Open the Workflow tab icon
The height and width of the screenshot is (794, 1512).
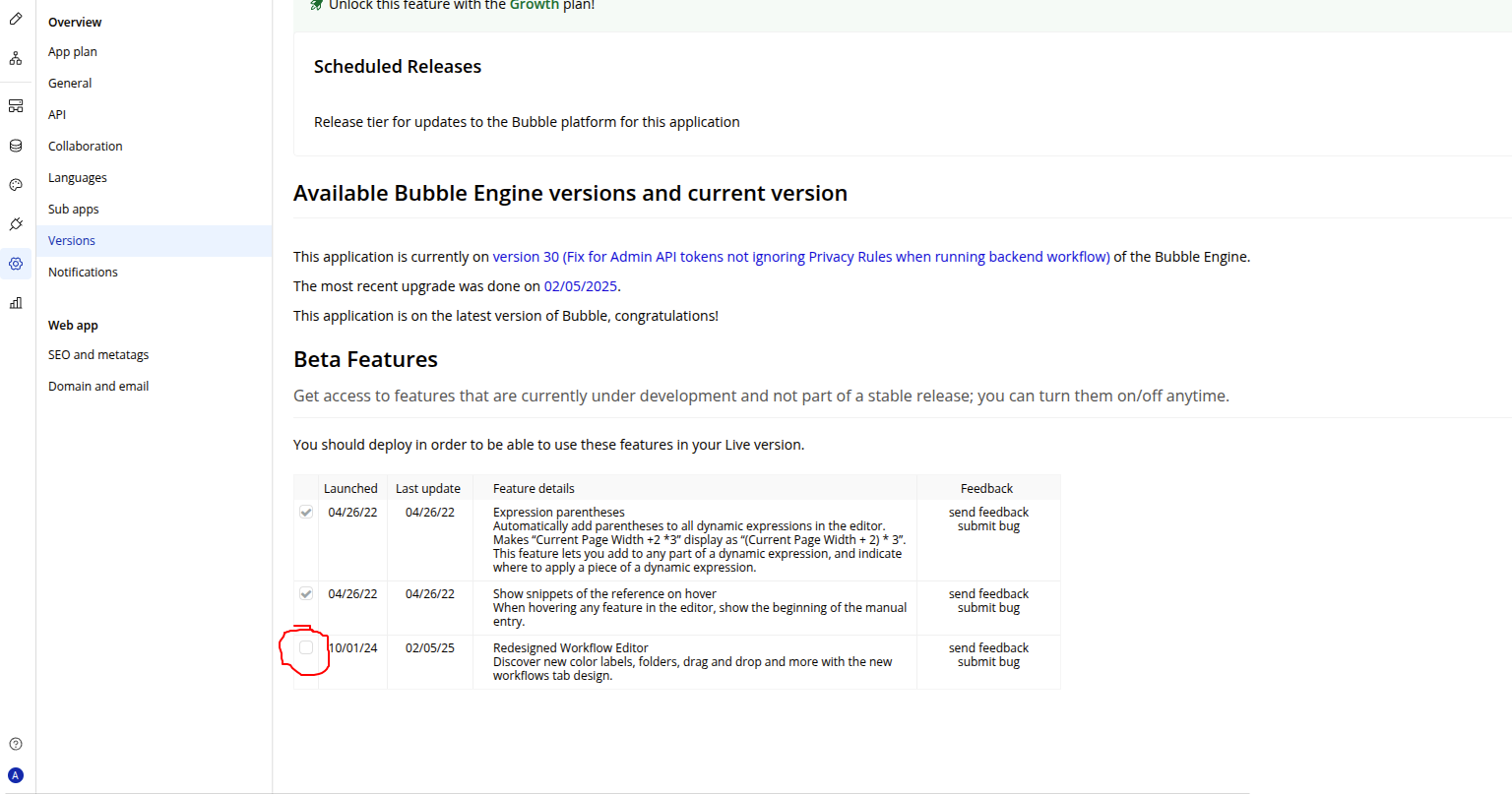click(x=16, y=59)
